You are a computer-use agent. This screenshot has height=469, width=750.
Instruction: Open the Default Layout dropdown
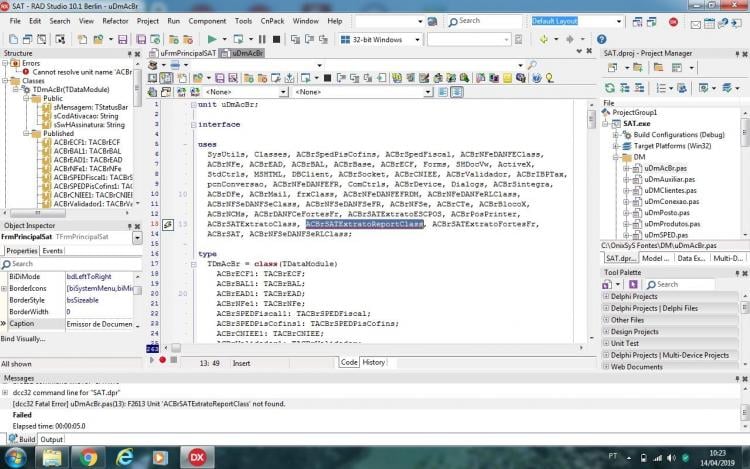point(618,22)
